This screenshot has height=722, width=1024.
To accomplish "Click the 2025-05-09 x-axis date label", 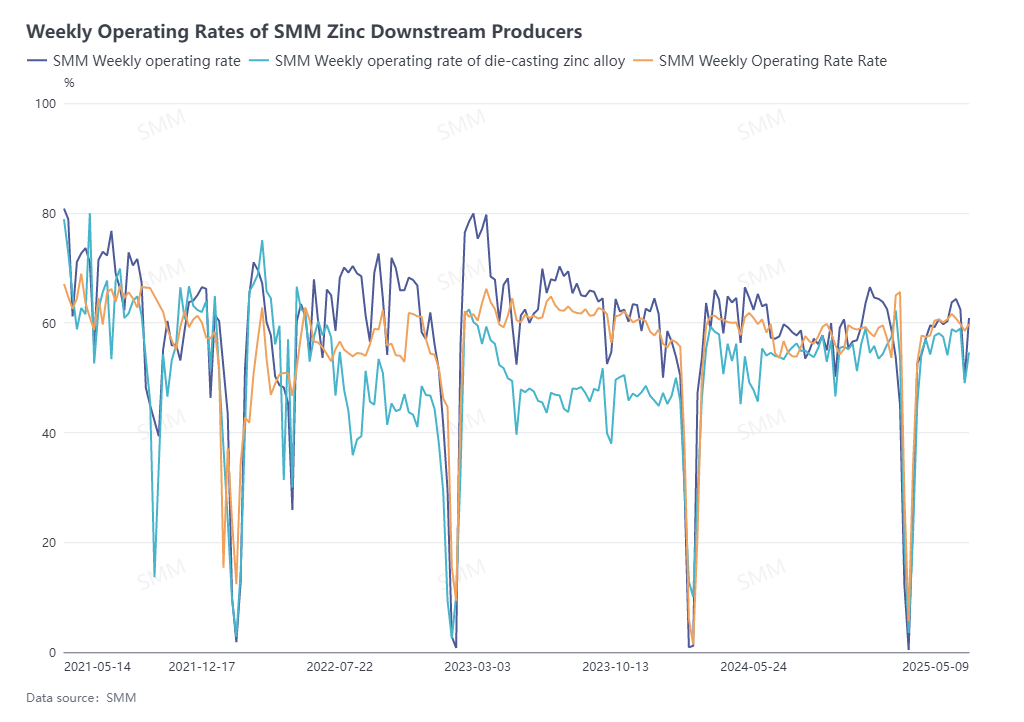I will pos(935,667).
